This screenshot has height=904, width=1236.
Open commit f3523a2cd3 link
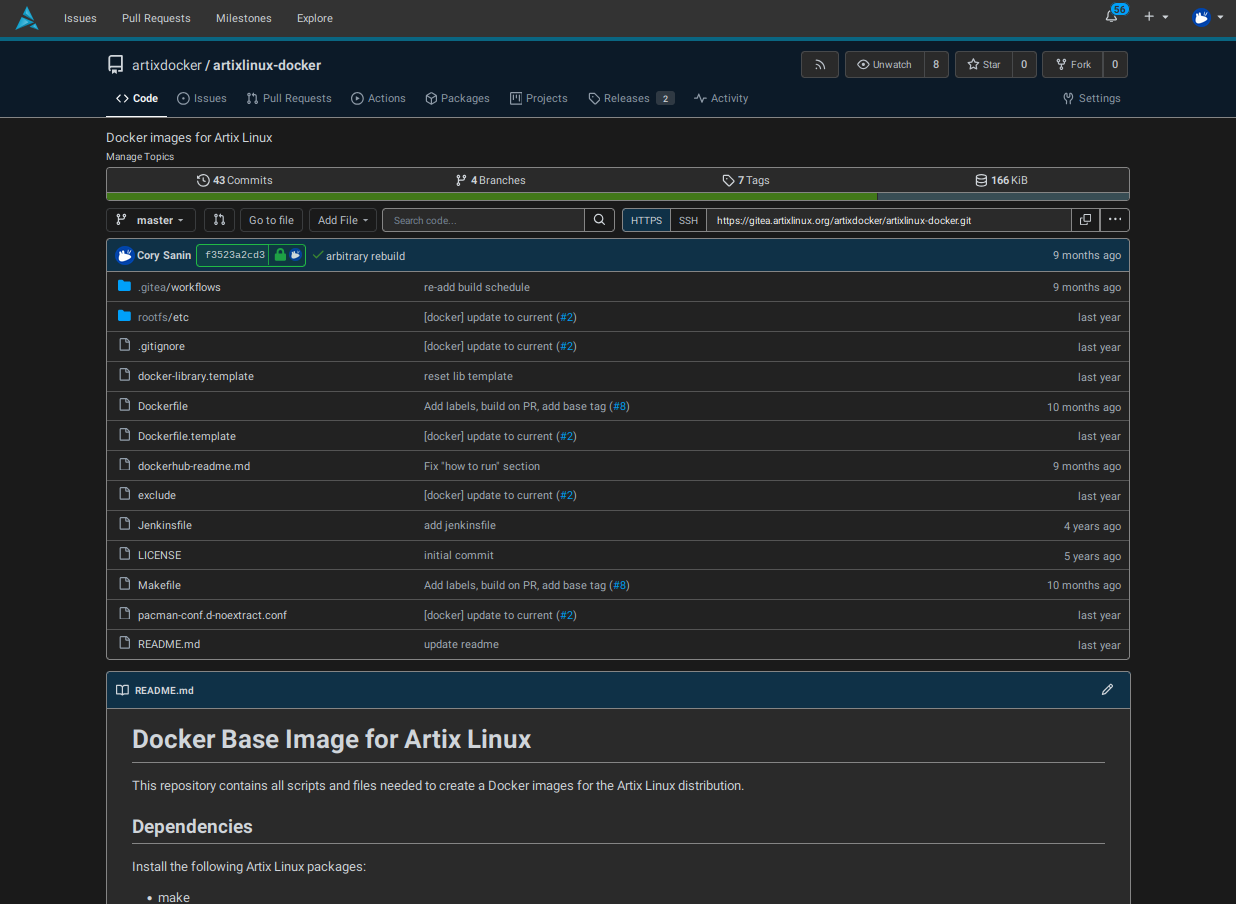pyautogui.click(x=235, y=255)
